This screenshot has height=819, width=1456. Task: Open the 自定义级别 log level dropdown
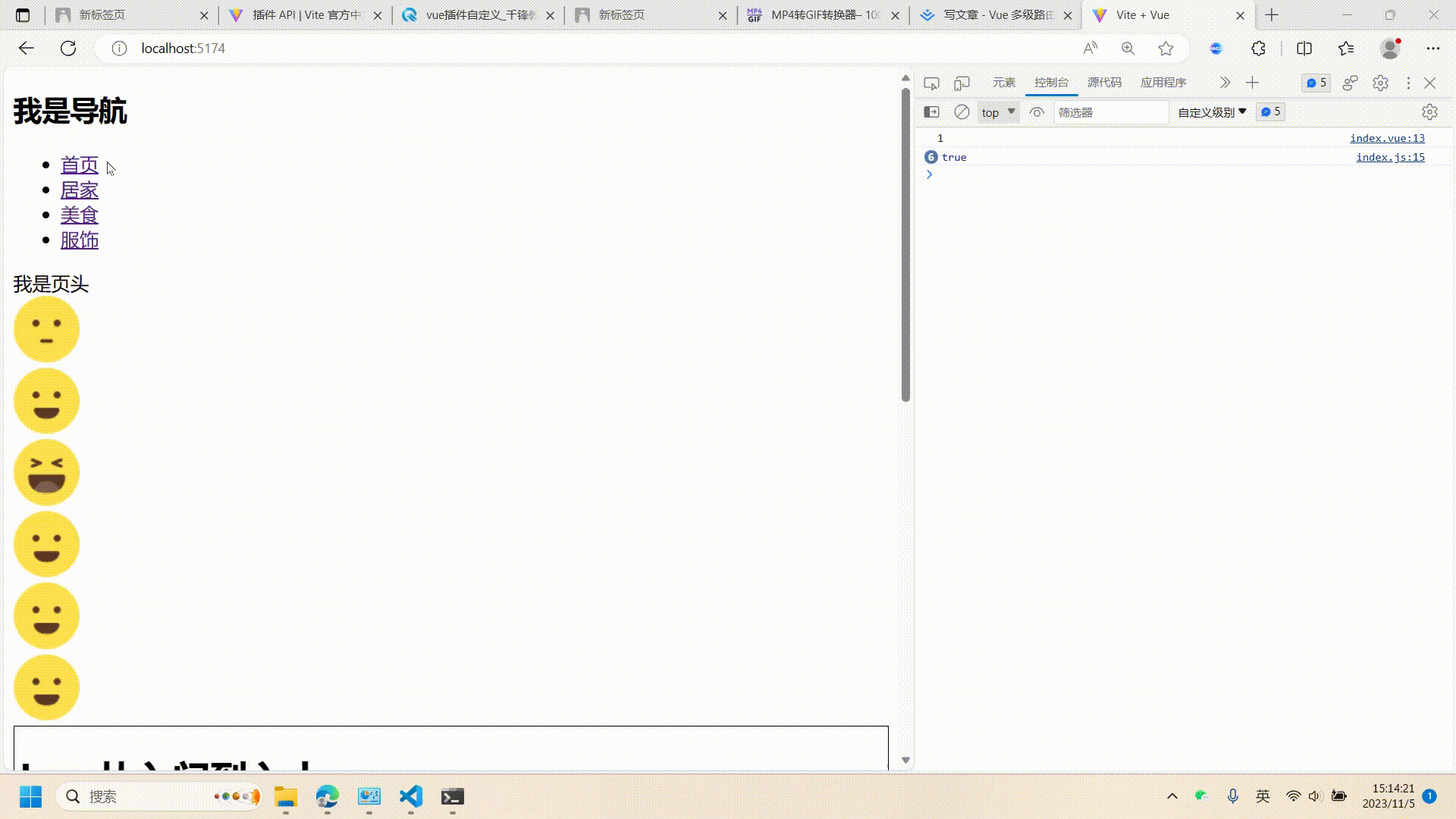1211,111
